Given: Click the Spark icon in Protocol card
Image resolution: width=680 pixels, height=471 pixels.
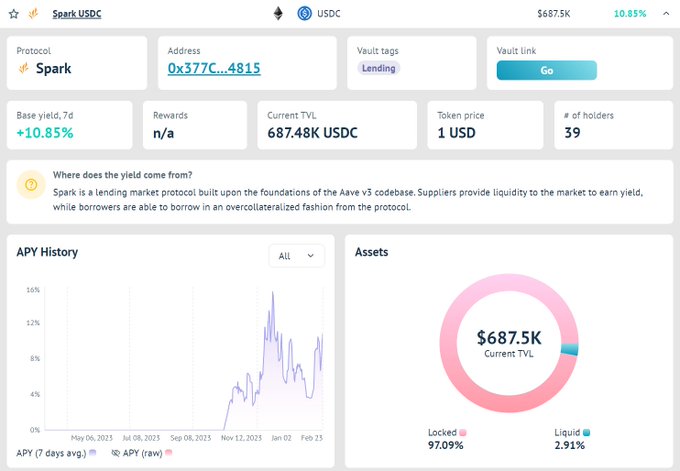Looking at the screenshot, I should point(24,69).
